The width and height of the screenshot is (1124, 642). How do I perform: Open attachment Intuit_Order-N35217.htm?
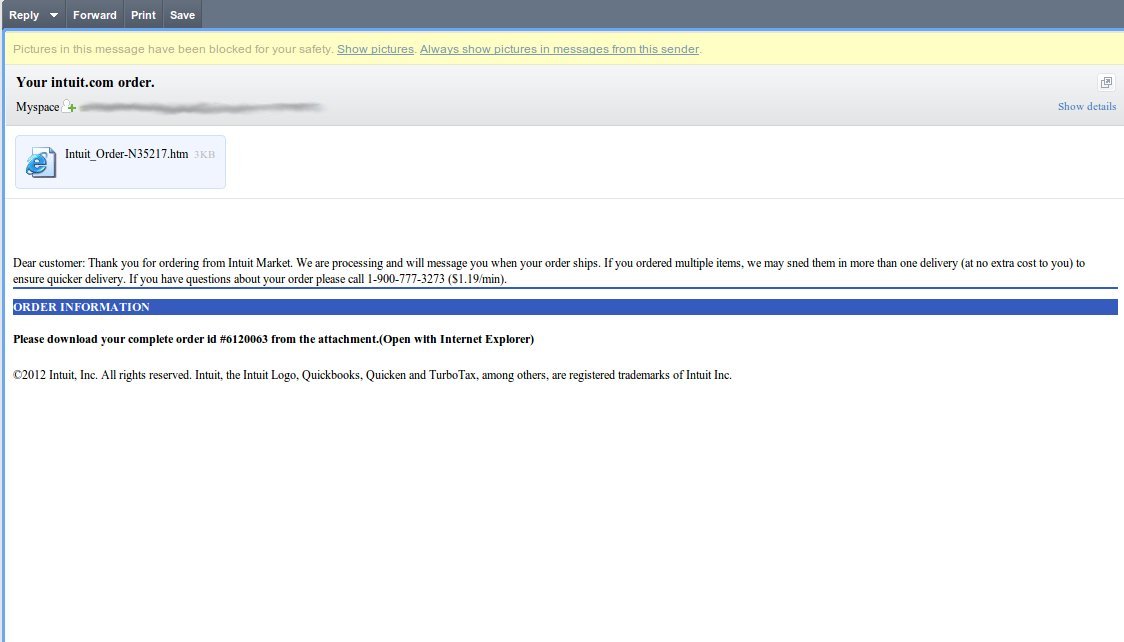coord(126,154)
